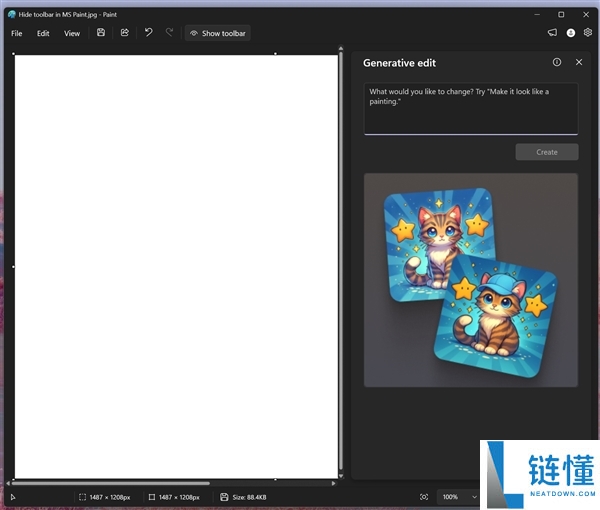Click the Paint app icon in title bar

click(x=12, y=15)
